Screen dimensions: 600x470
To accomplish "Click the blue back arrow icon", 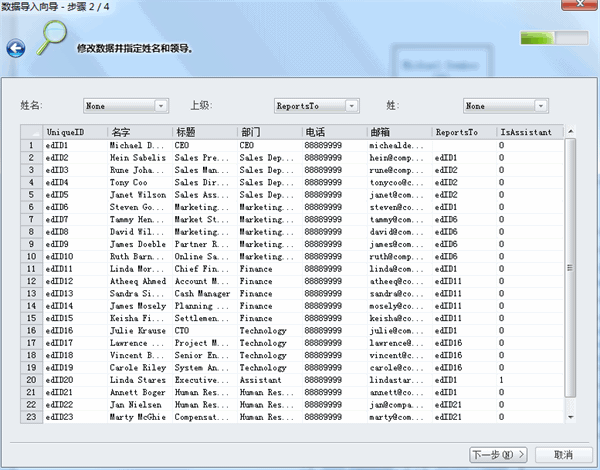I will [15, 47].
